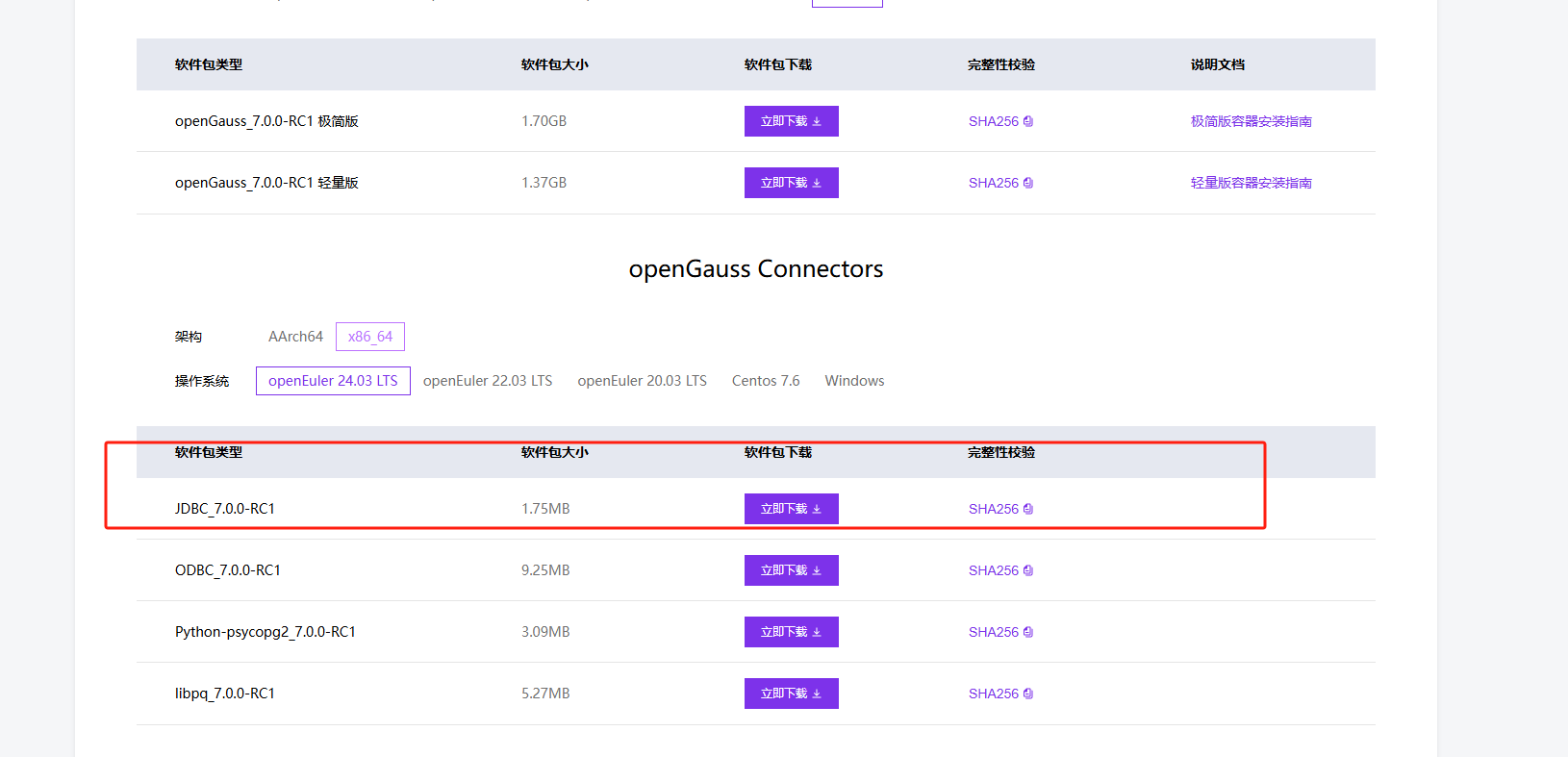Click the Python-psycopg2_7.0.0-RC1 package name
The width and height of the screenshot is (1568, 757).
(266, 632)
